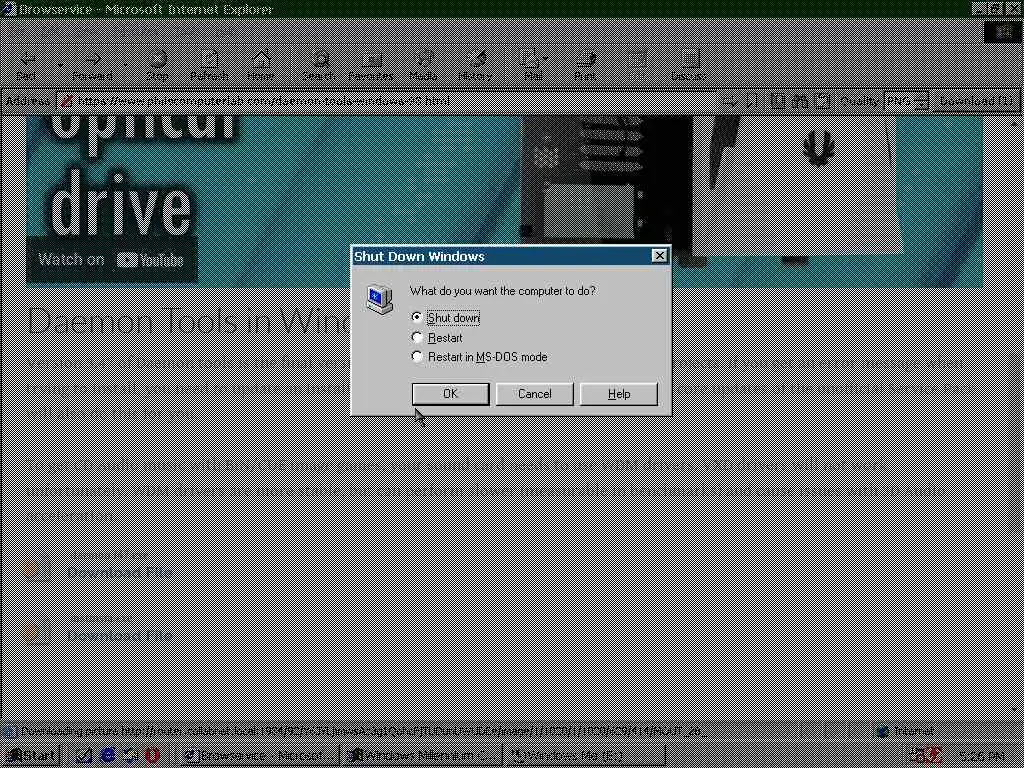Screen dimensions: 1024x768
Task: Confirm shutdown with the OK button
Action: click(x=451, y=394)
